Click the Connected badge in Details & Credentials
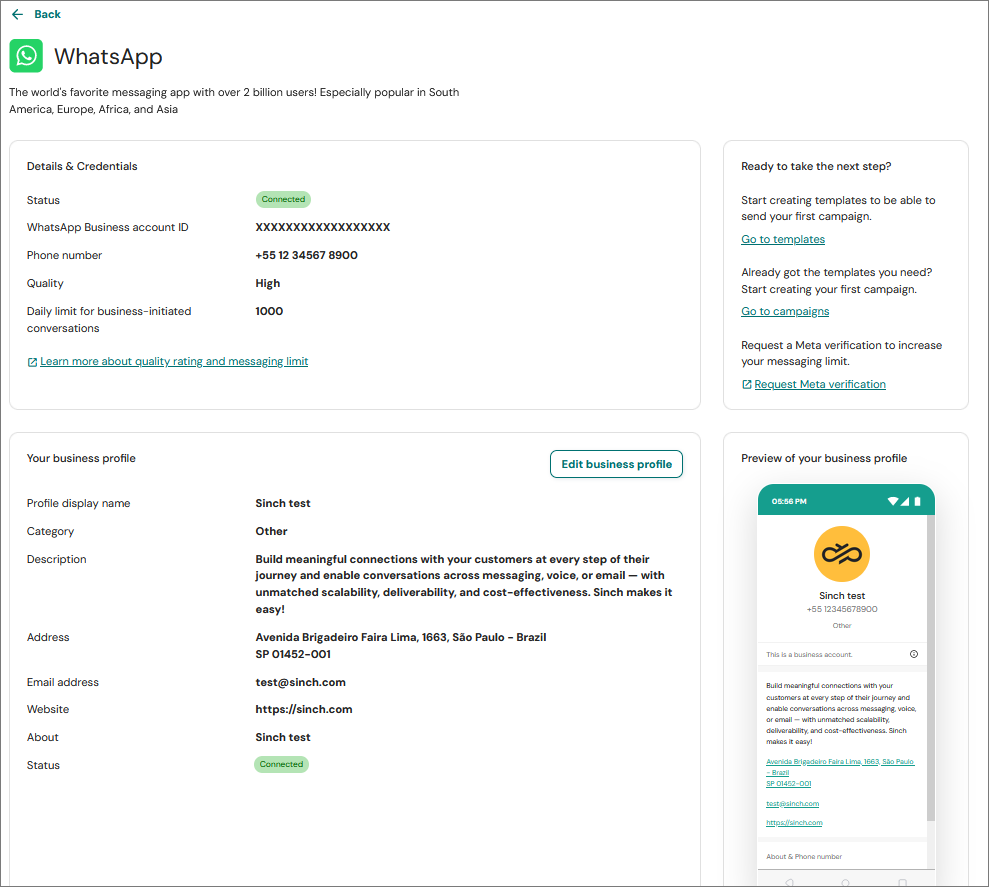 (x=283, y=199)
